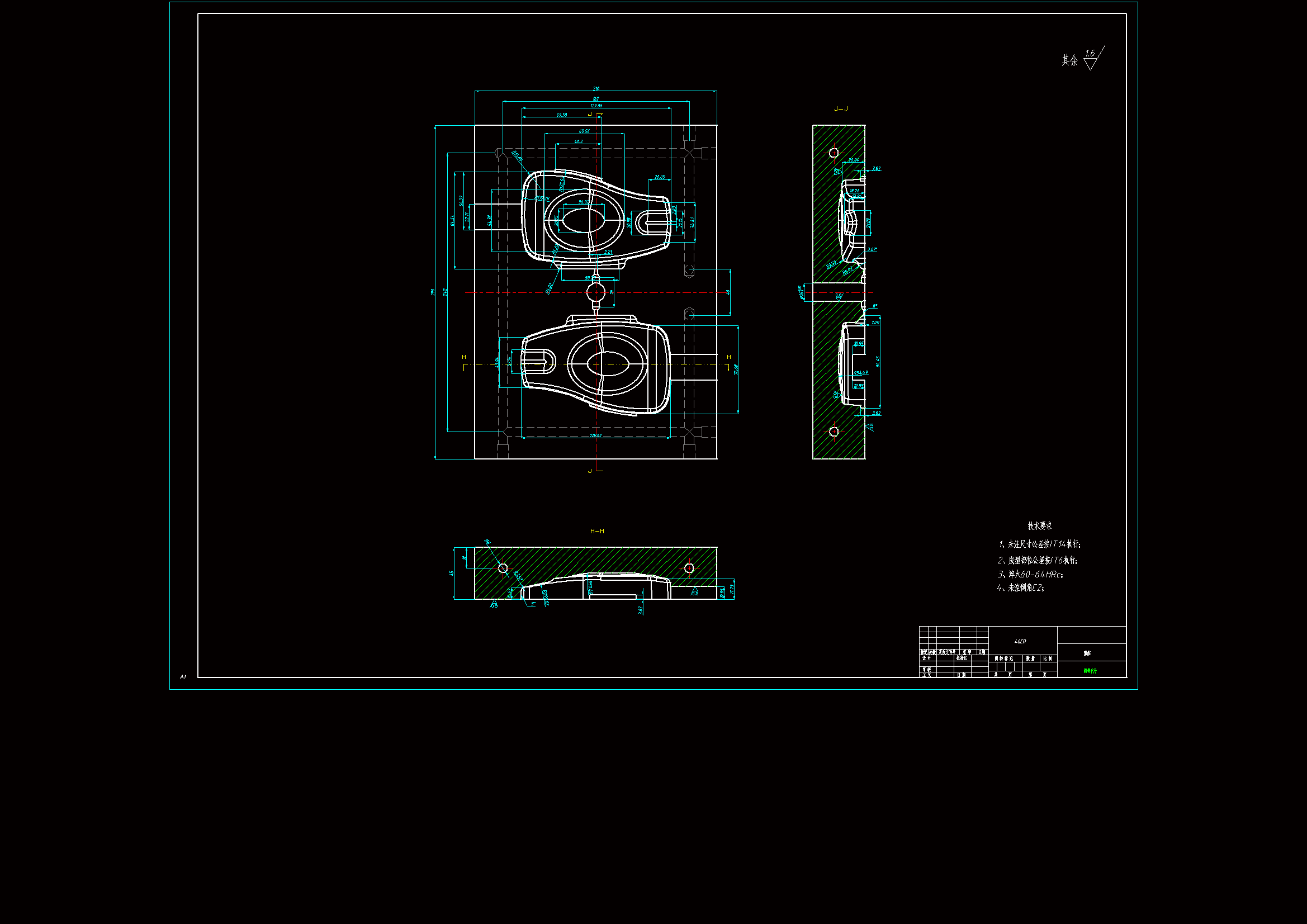Click the 210 overall width dimension text
Image resolution: width=1307 pixels, height=924 pixels.
tap(596, 89)
